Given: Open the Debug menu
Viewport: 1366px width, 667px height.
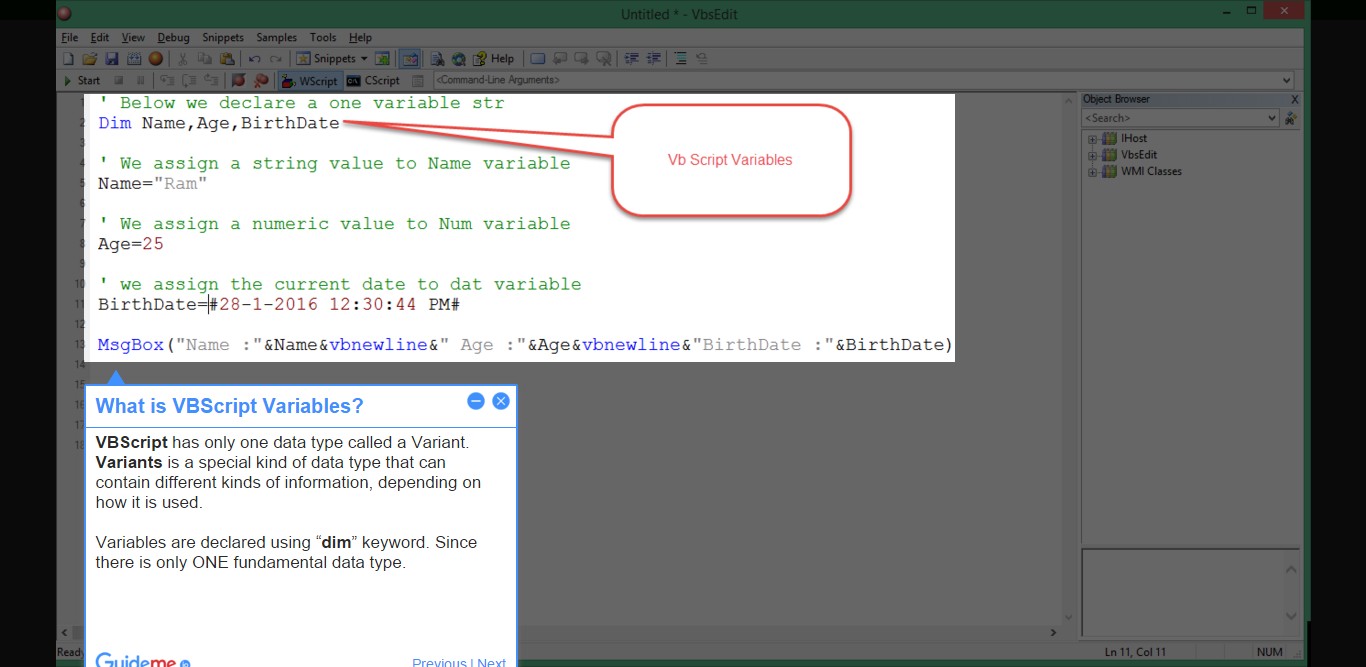Looking at the screenshot, I should 173,37.
